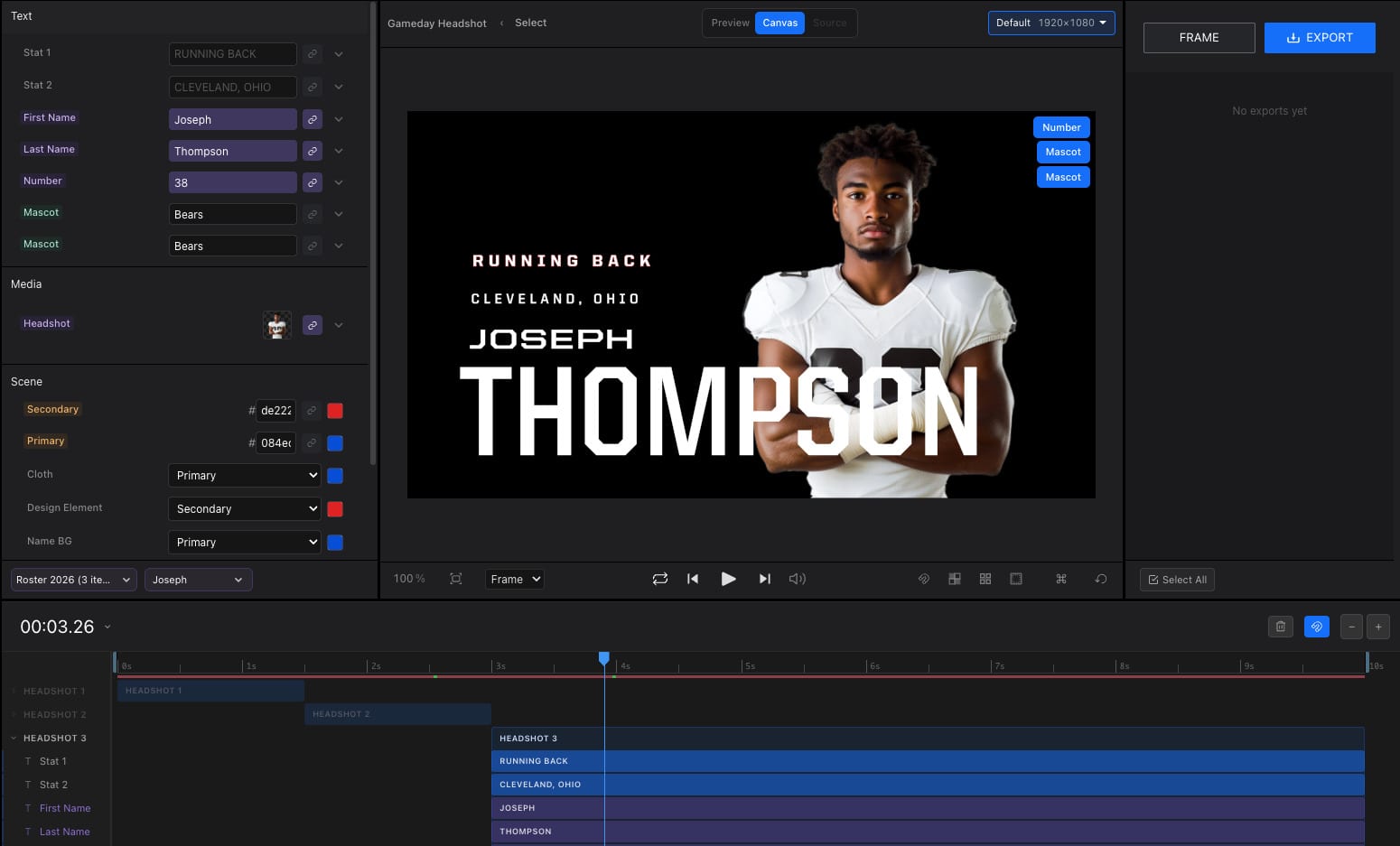The image size is (1400, 846).
Task: Zoom out the timeline with minus
Action: pos(1351,627)
